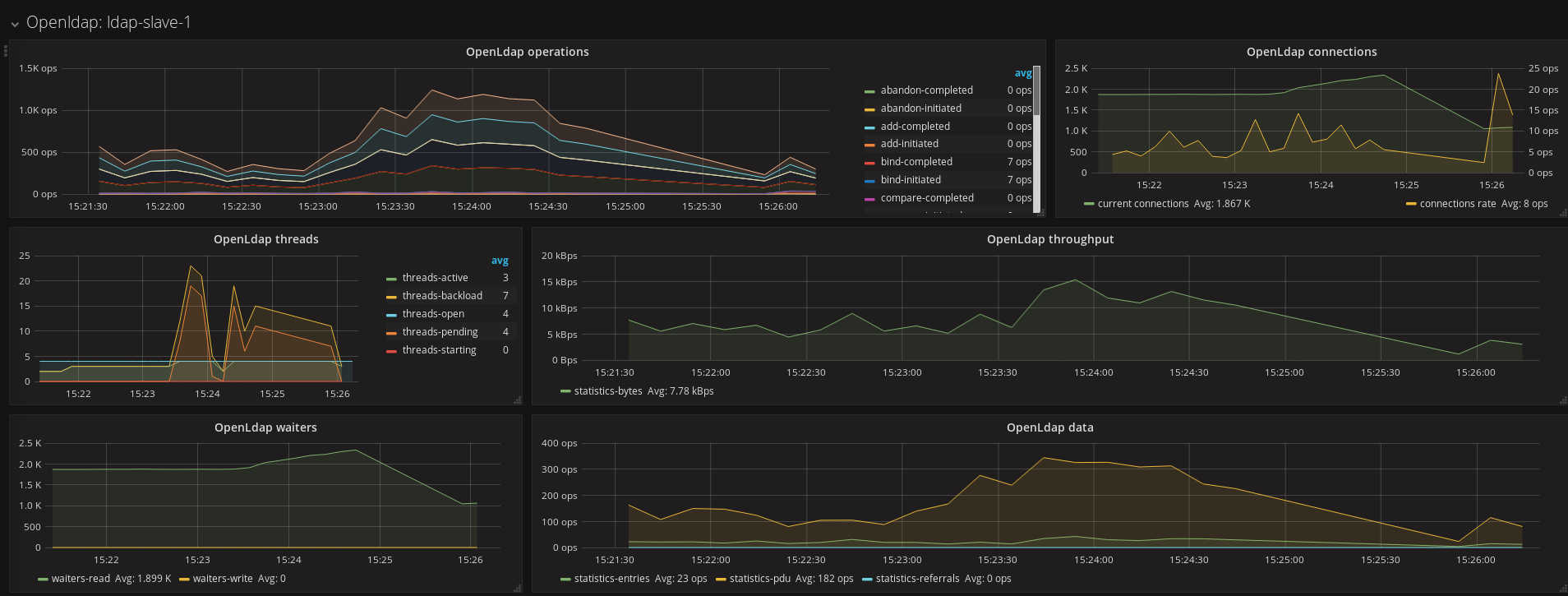The width and height of the screenshot is (1568, 596).
Task: Toggle waiters-write series in waiters legend
Action: (x=223, y=579)
